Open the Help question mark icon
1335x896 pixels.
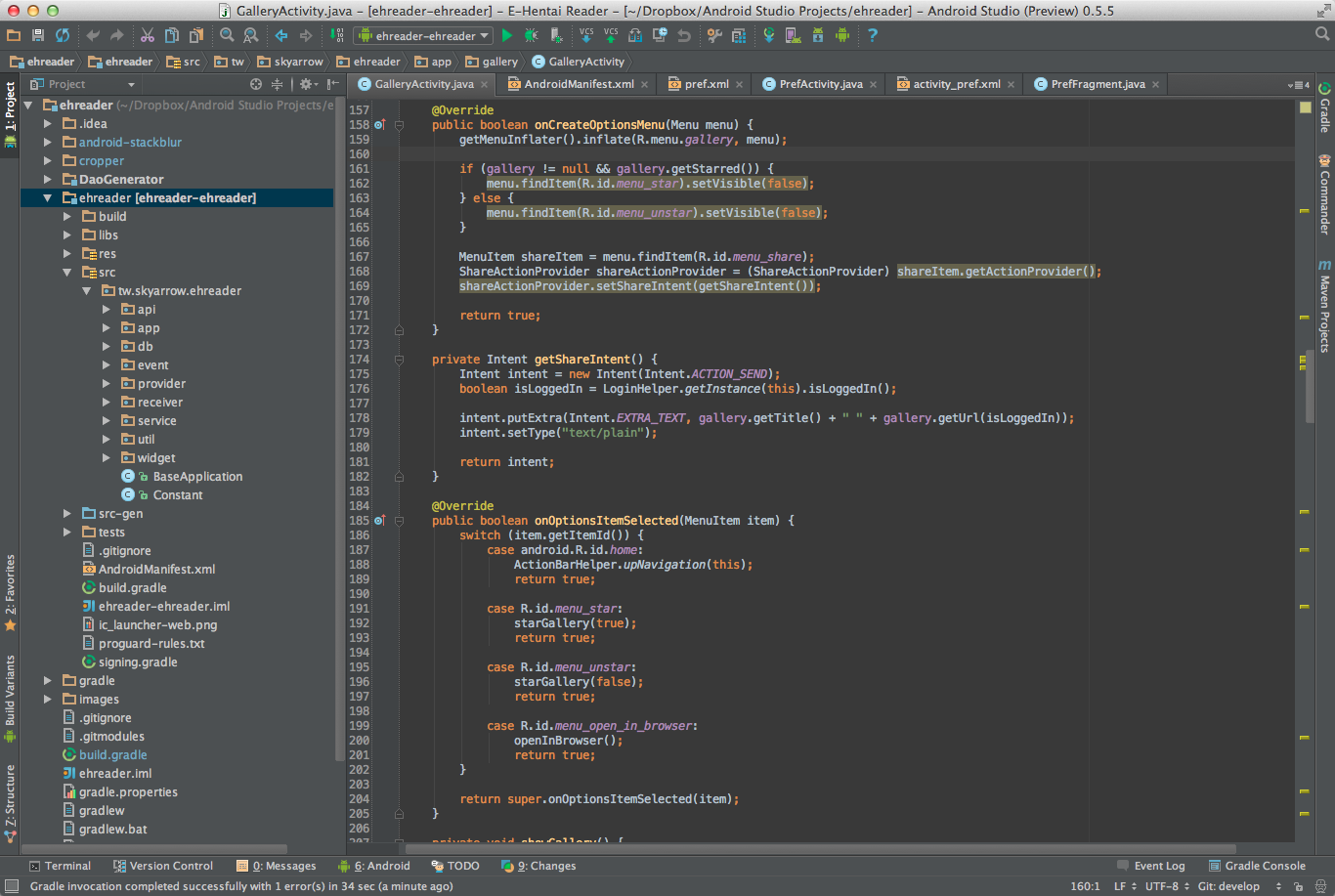872,35
